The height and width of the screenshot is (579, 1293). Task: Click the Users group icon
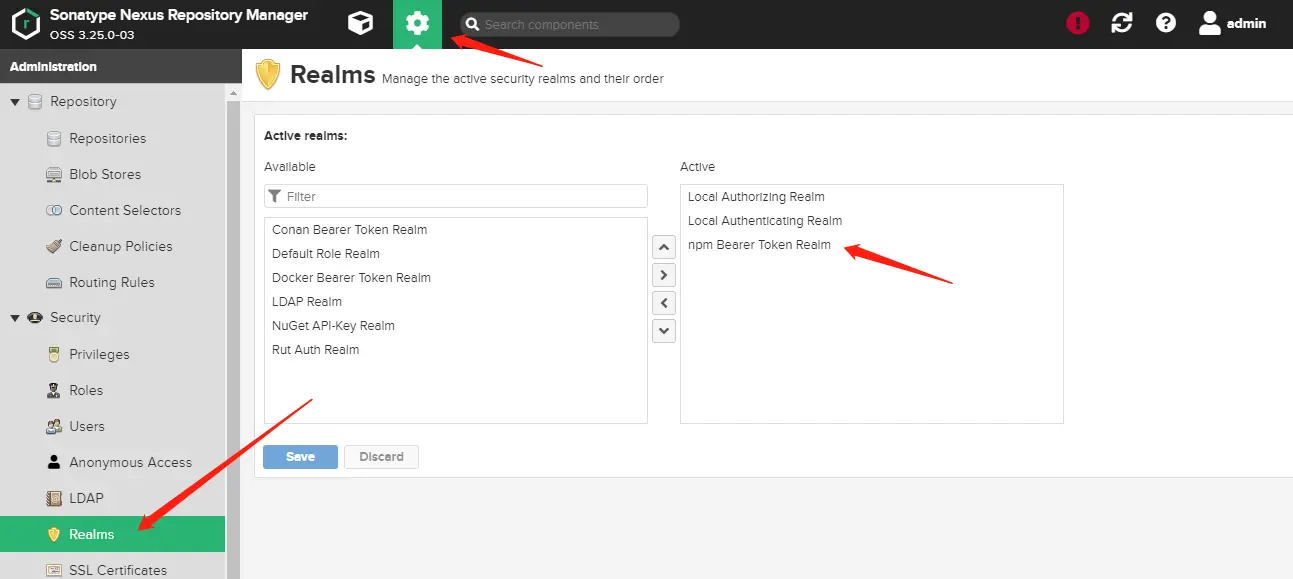[x=54, y=426]
